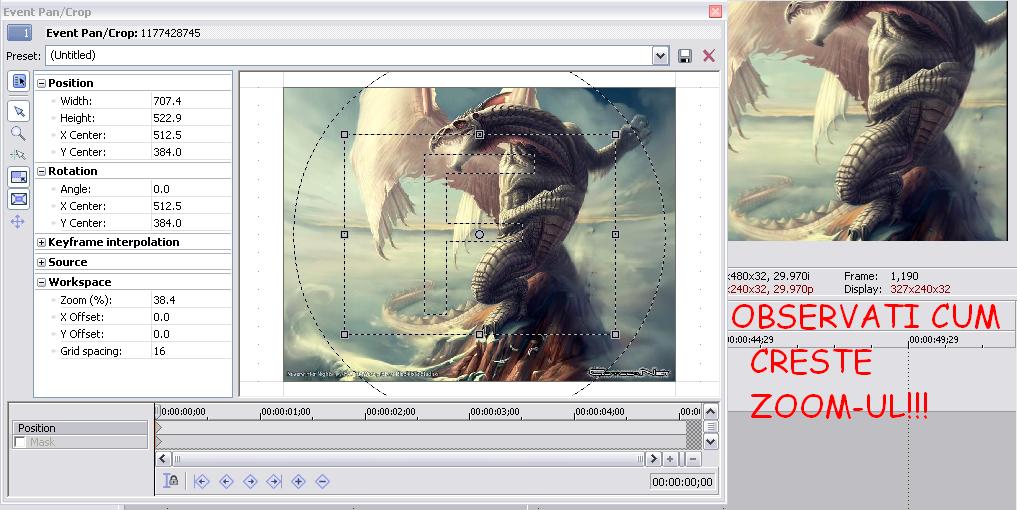This screenshot has height=510, width=1017.
Task: Click the down scroll arrow beside Mask row
Action: coord(711,442)
